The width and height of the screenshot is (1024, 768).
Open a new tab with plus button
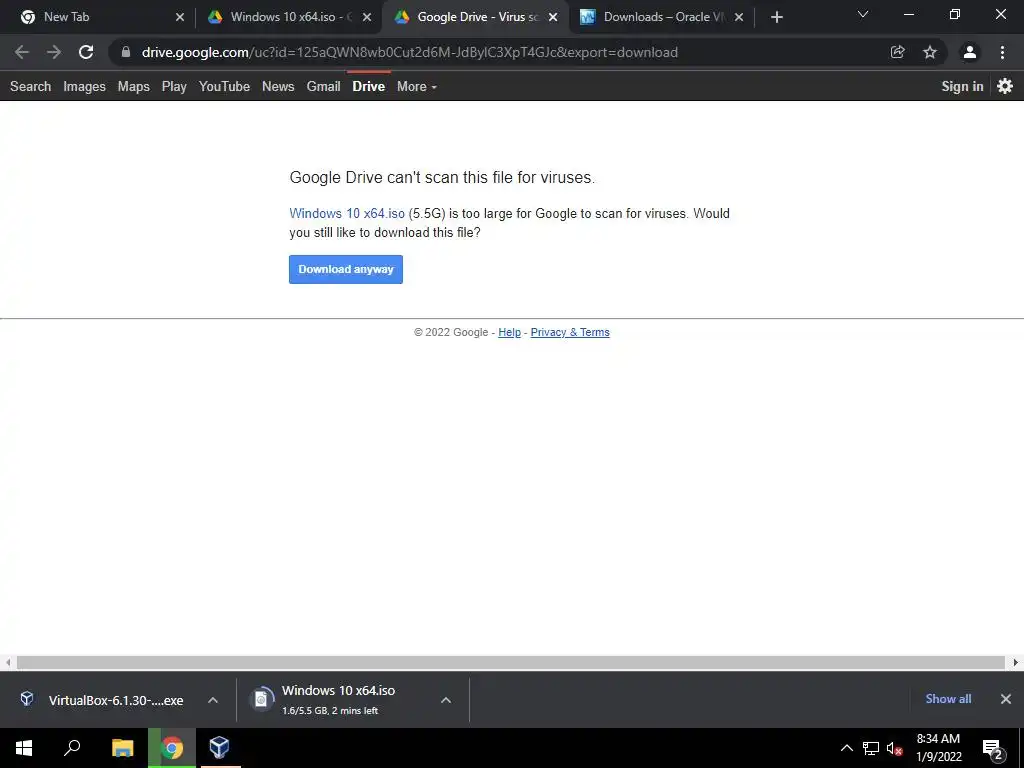click(x=776, y=17)
